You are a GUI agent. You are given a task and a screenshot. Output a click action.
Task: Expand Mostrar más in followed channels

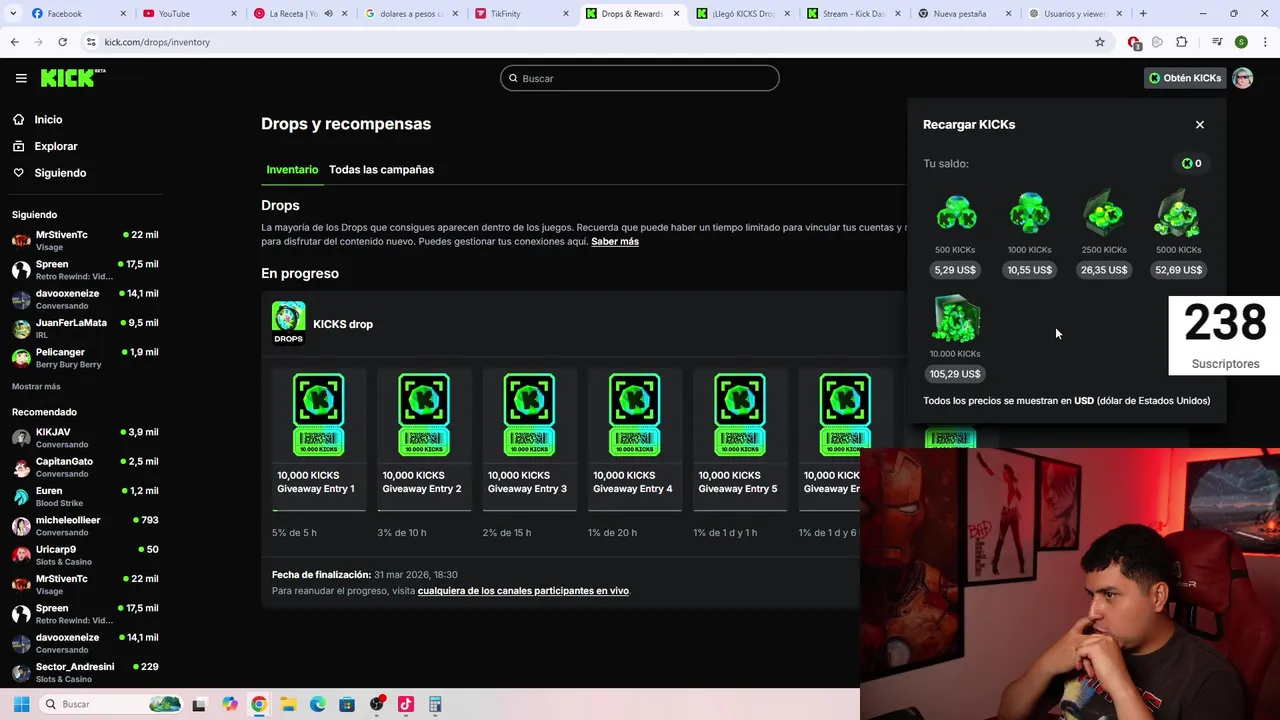36,387
